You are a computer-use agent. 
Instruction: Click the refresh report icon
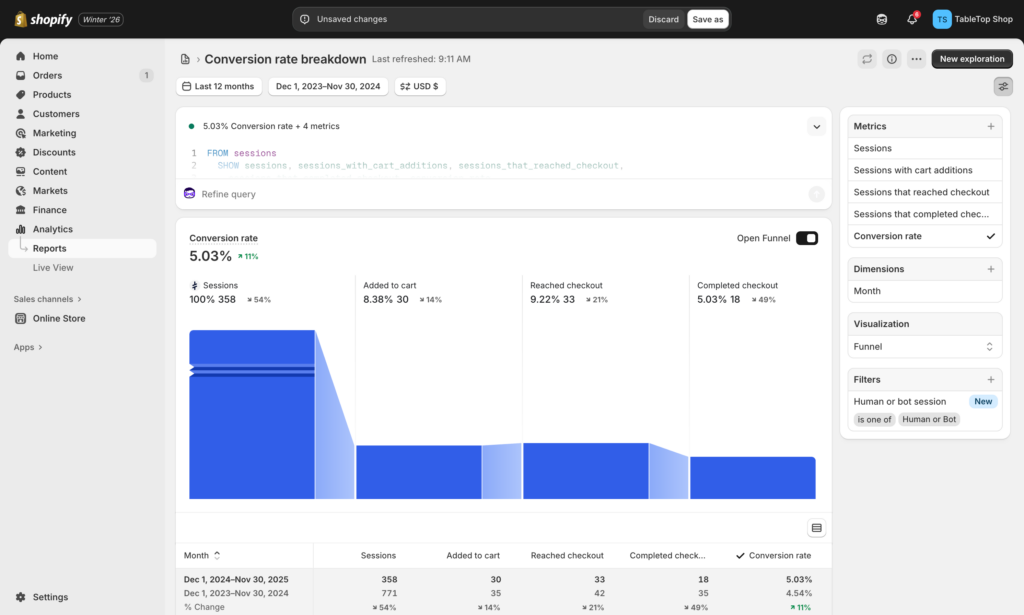click(x=867, y=59)
